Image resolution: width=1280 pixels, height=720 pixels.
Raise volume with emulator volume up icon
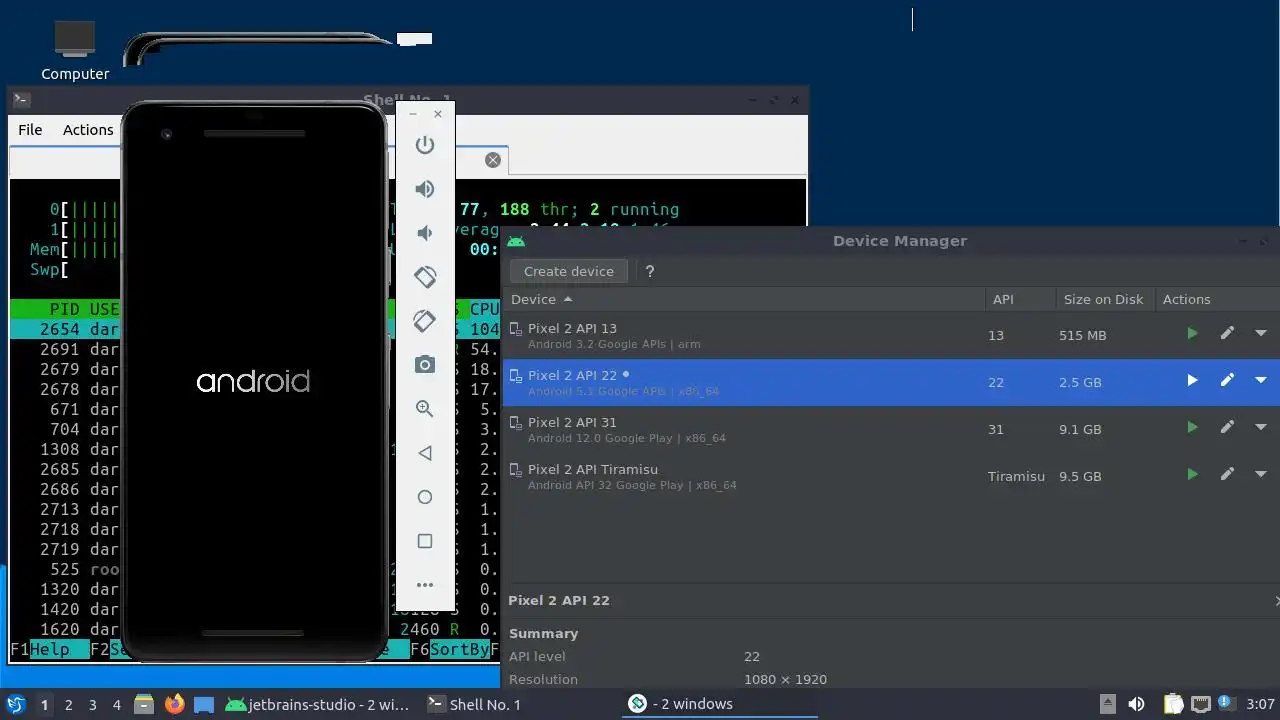[x=425, y=189]
